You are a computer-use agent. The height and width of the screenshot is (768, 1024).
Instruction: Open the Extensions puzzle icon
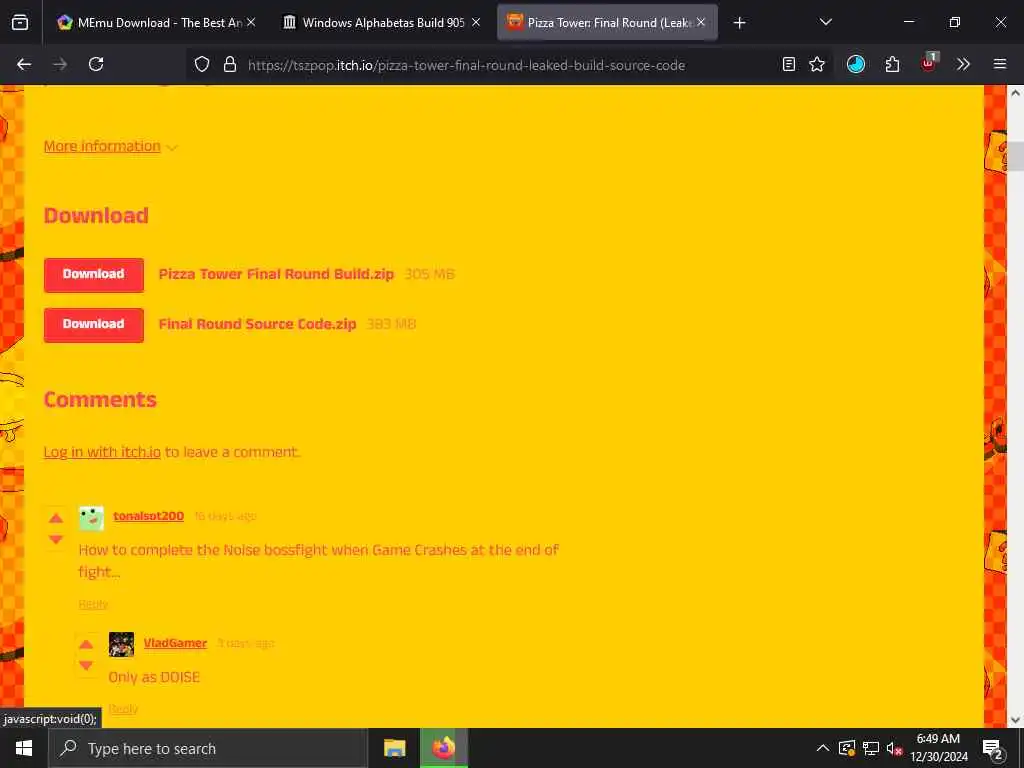pyautogui.click(x=892, y=64)
